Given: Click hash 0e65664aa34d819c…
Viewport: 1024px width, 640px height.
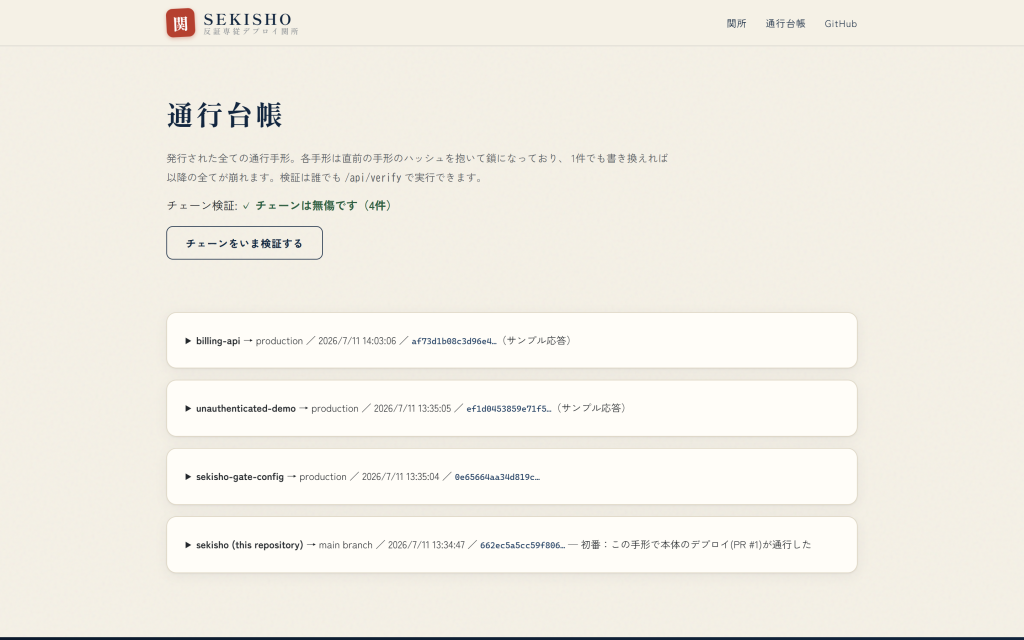Looking at the screenshot, I should click(x=497, y=477).
